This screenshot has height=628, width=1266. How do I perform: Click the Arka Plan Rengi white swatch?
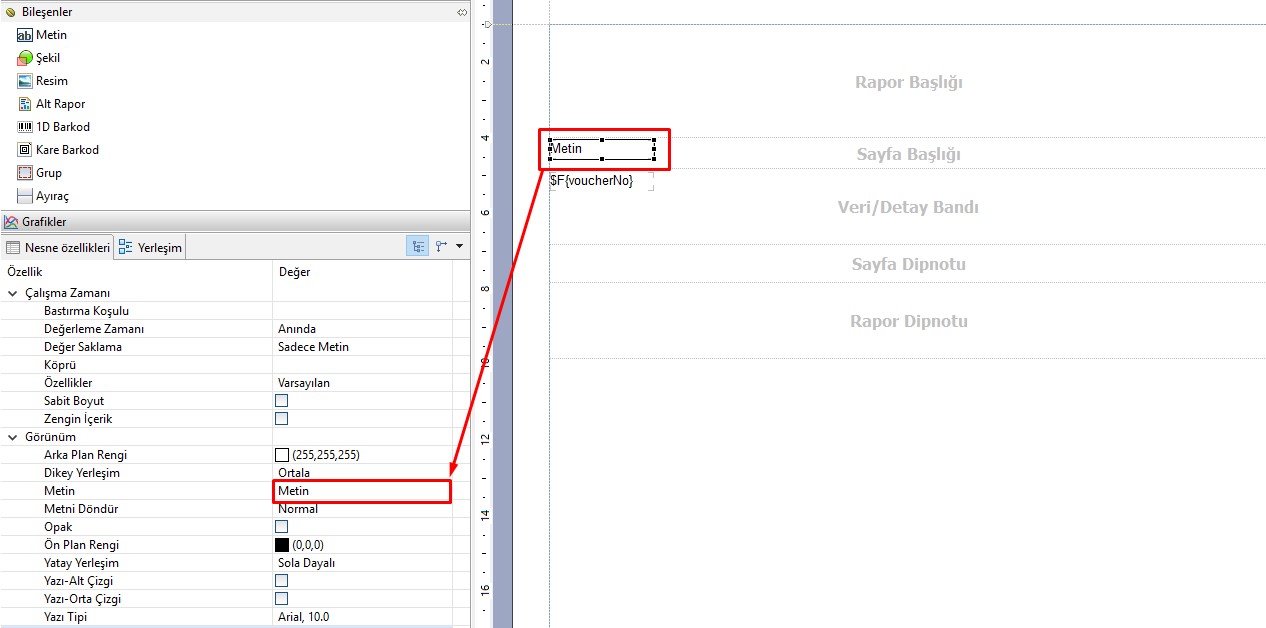pos(282,455)
